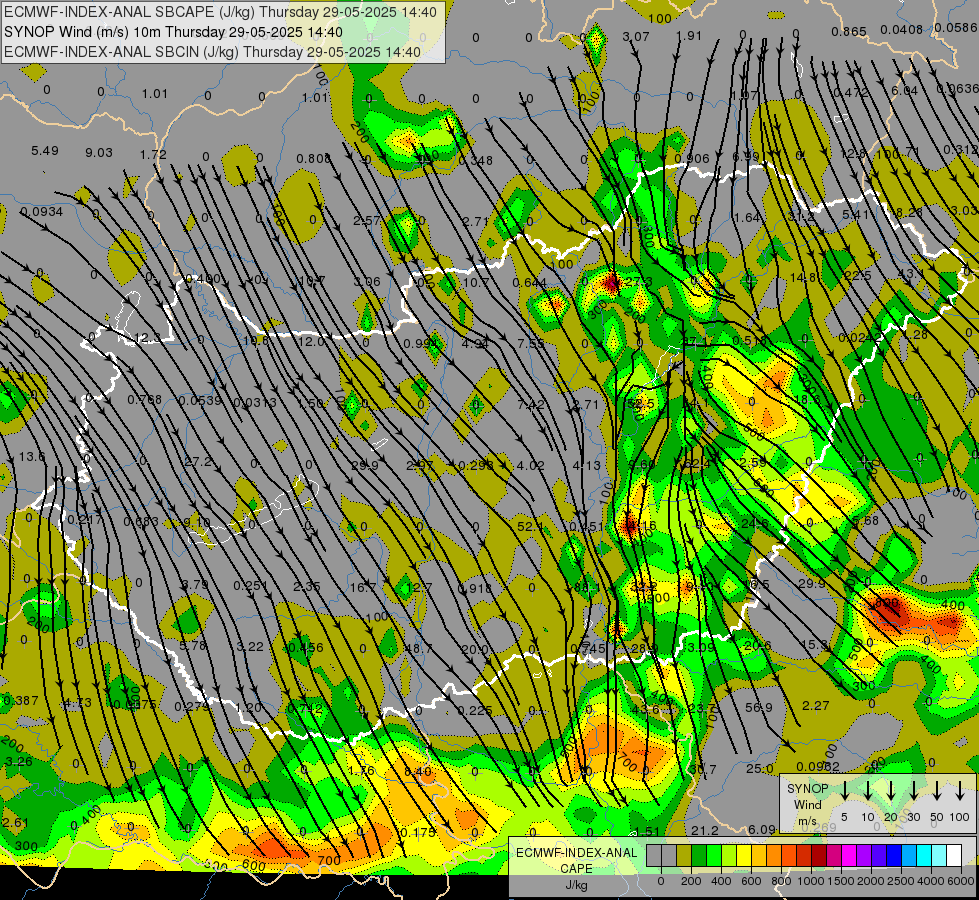Click the 6000 tick label on color scale
This screenshot has height=900, width=979.
961,881
